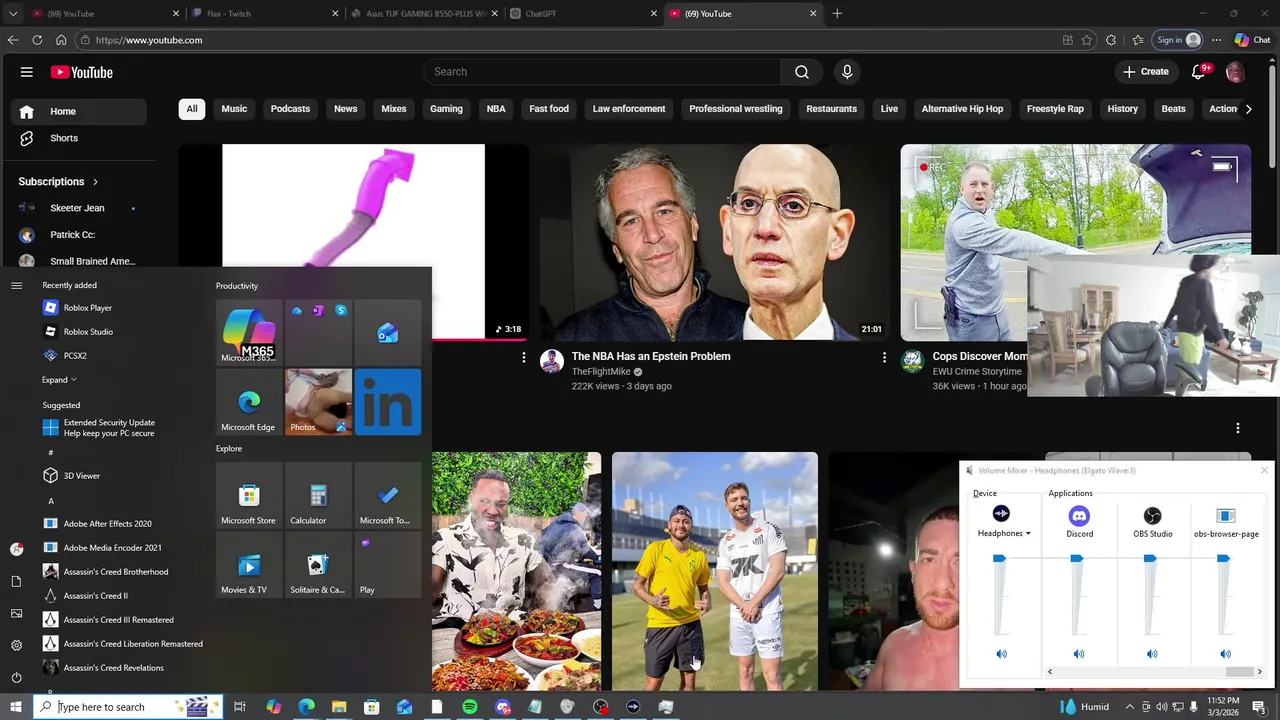Select the Podcasts category chip
The width and height of the screenshot is (1280, 720).
click(290, 109)
